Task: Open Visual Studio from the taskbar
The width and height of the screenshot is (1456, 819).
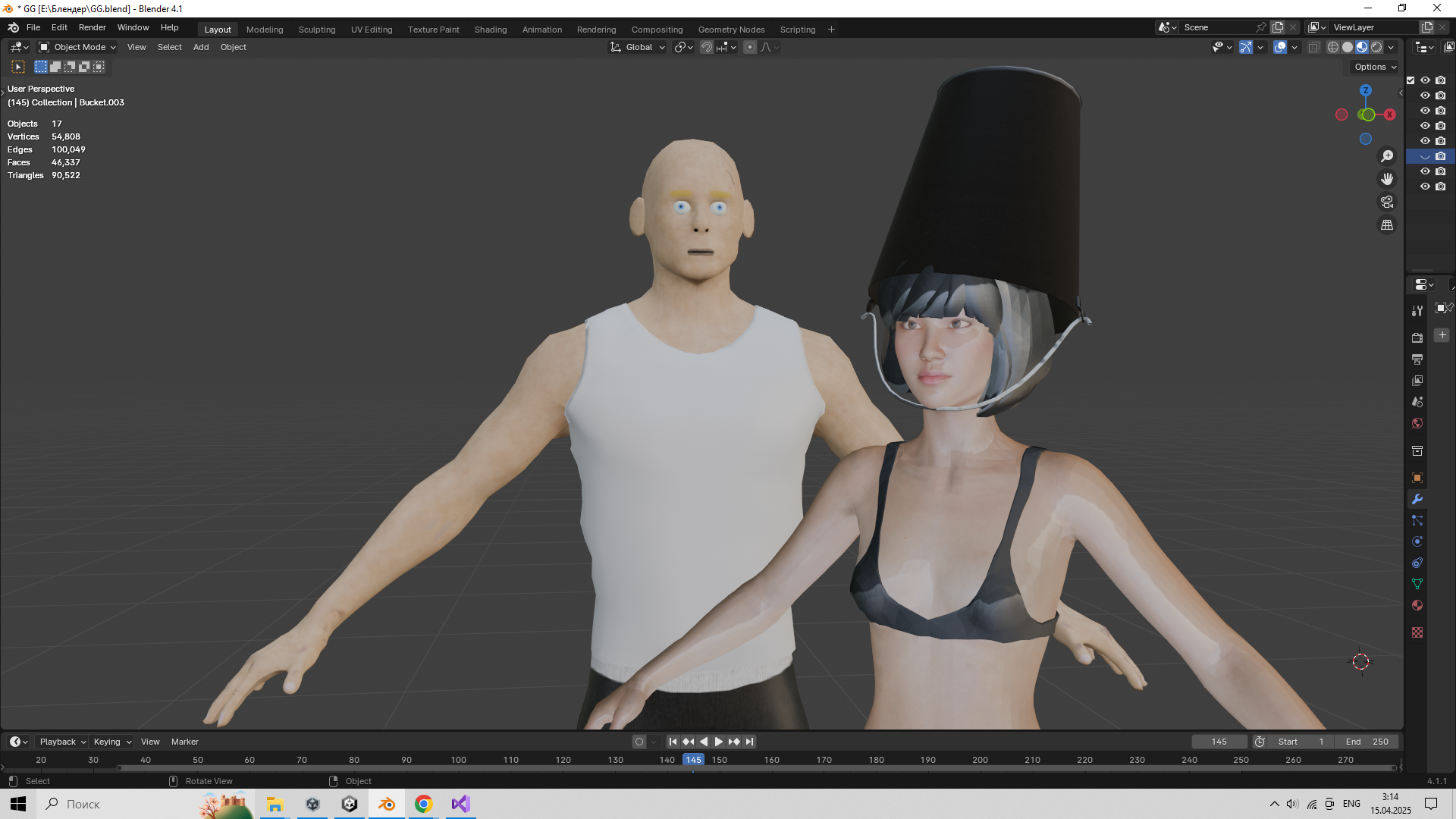Action: tap(460, 804)
